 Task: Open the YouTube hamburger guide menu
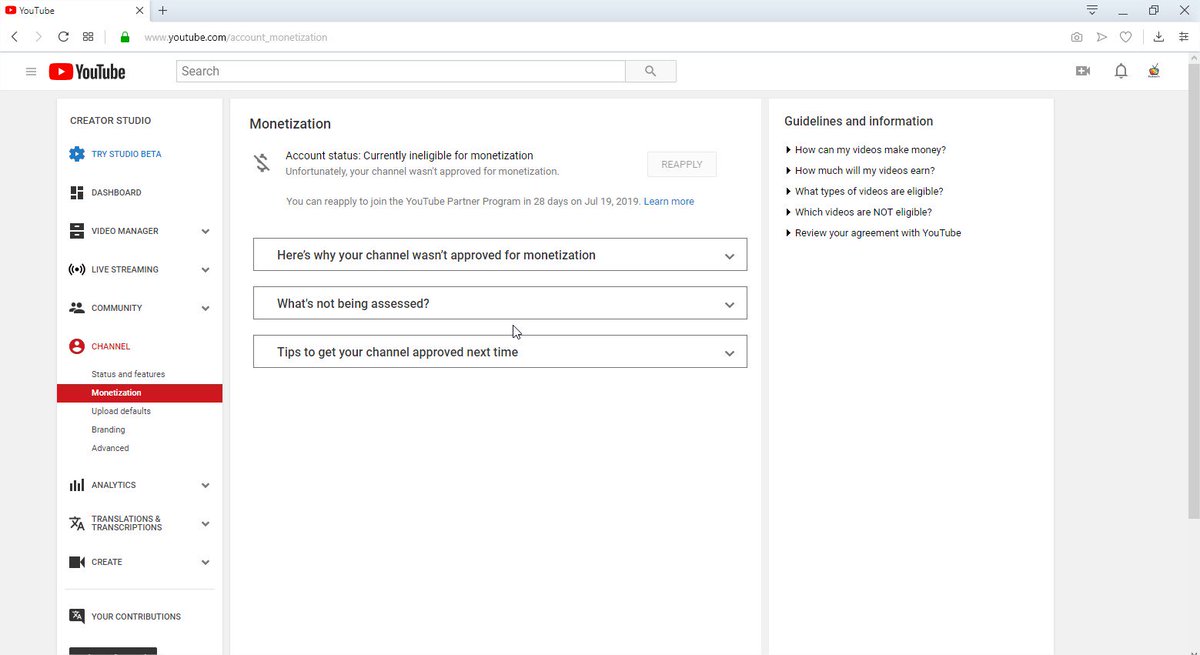click(x=31, y=72)
